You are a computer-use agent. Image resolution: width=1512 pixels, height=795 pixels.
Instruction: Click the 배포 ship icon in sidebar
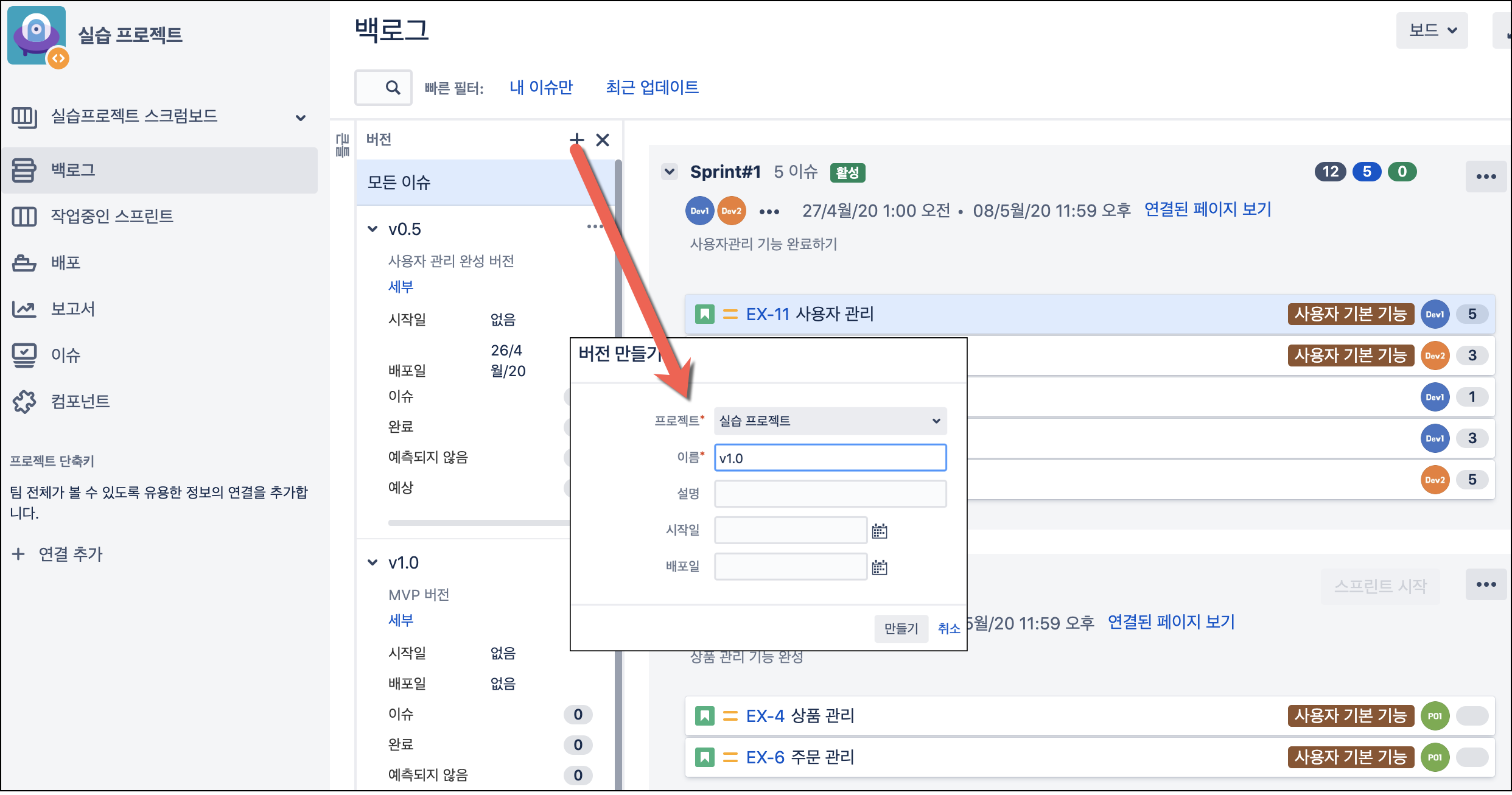[x=24, y=263]
